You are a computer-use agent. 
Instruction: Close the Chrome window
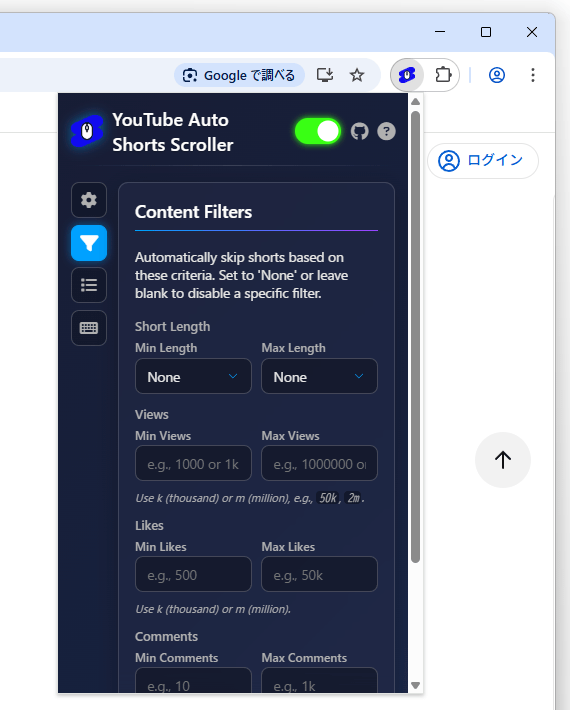[x=532, y=32]
